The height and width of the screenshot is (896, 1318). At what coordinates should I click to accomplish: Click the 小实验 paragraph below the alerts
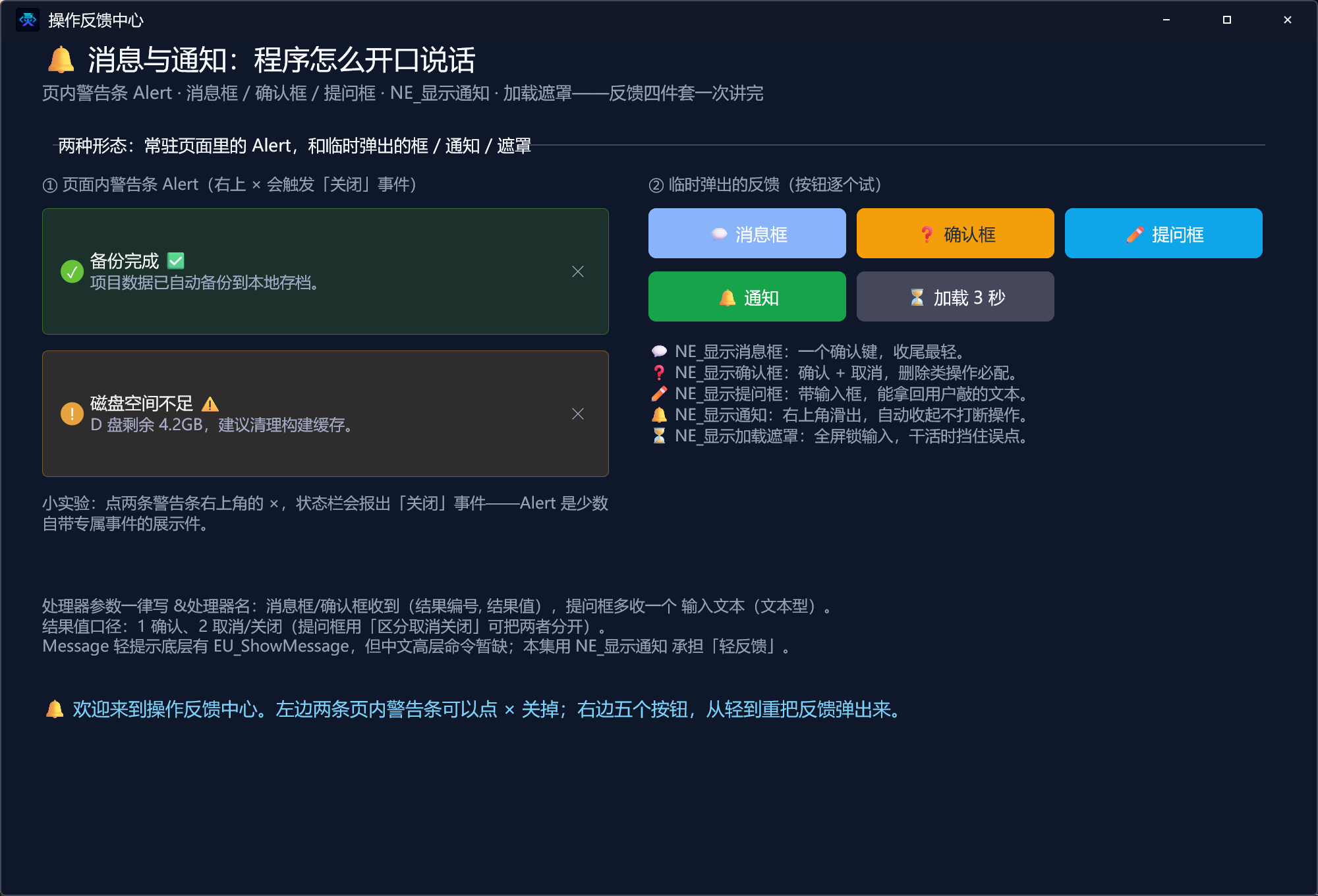(x=325, y=513)
